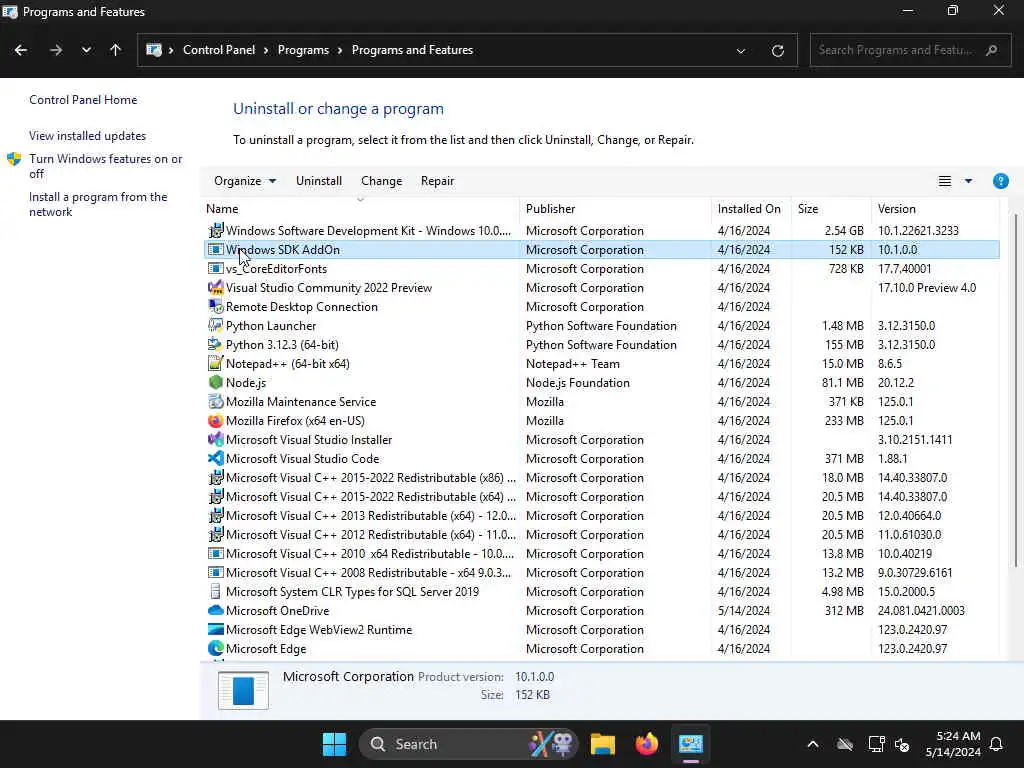Click the Windows Software Development Kit row icon
Screen dimensions: 1024x768
[x=216, y=231]
